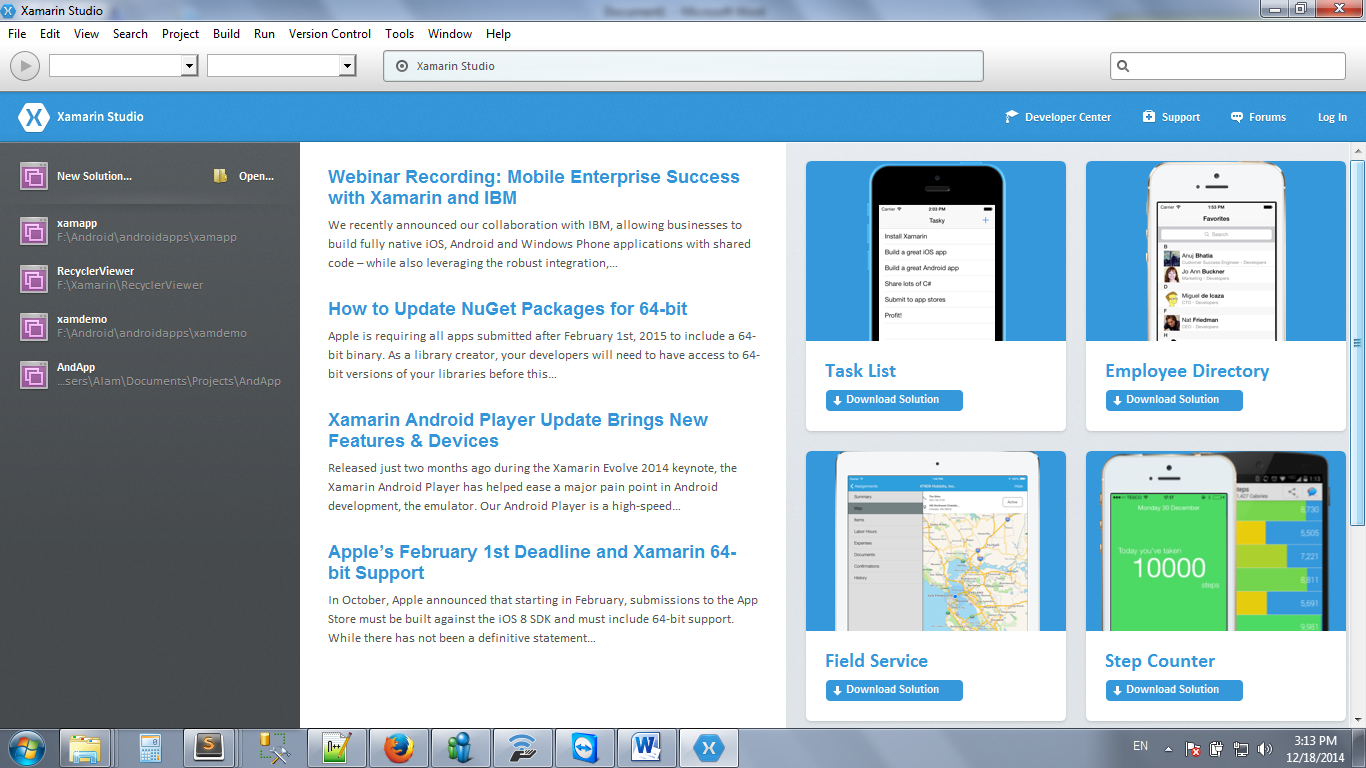1366x768 pixels.
Task: Open the Forums link
Action: (1267, 117)
